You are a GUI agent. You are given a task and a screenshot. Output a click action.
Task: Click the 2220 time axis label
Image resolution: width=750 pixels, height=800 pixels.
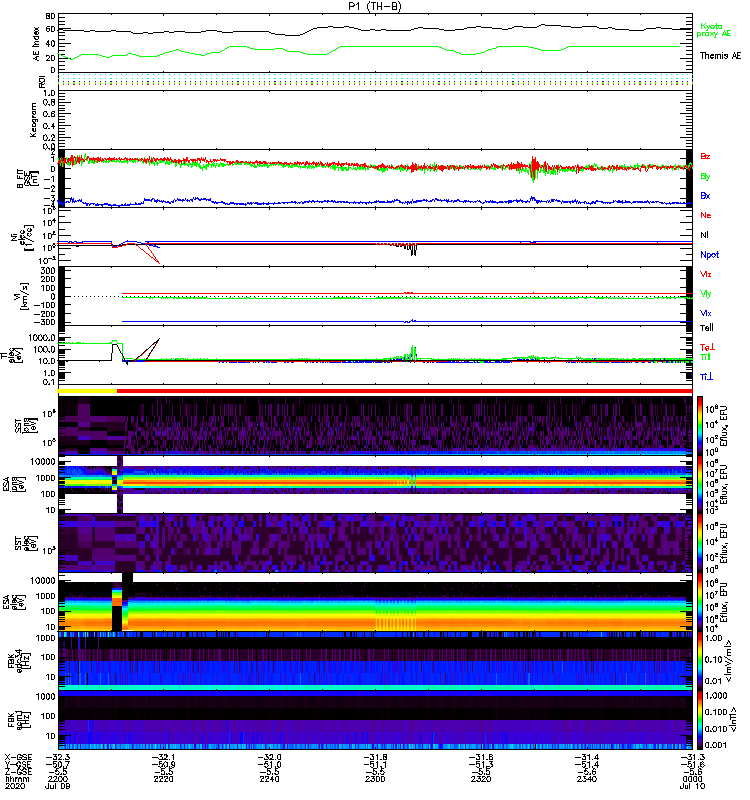[163, 779]
